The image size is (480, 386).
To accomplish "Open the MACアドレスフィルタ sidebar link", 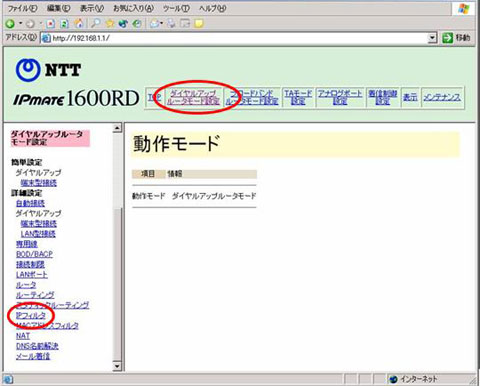I will click(x=47, y=326).
